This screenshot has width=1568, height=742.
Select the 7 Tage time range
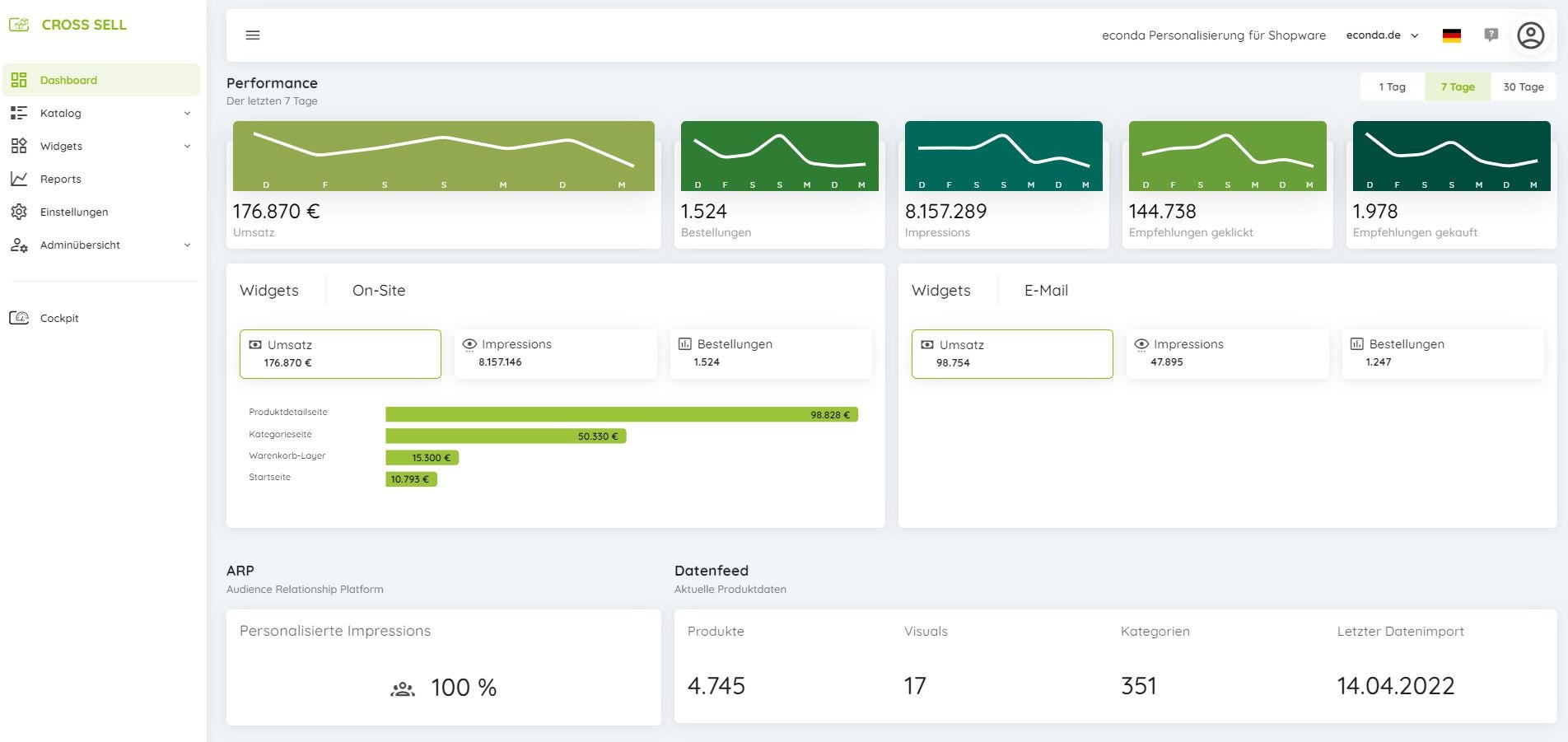pyautogui.click(x=1458, y=86)
